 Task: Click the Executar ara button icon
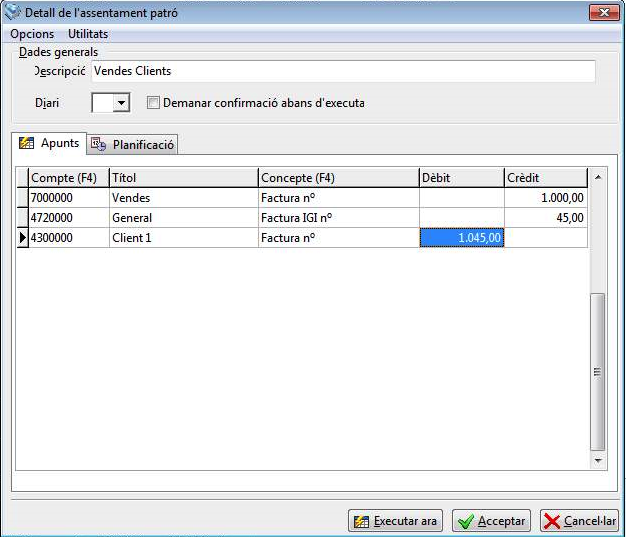[x=361, y=521]
